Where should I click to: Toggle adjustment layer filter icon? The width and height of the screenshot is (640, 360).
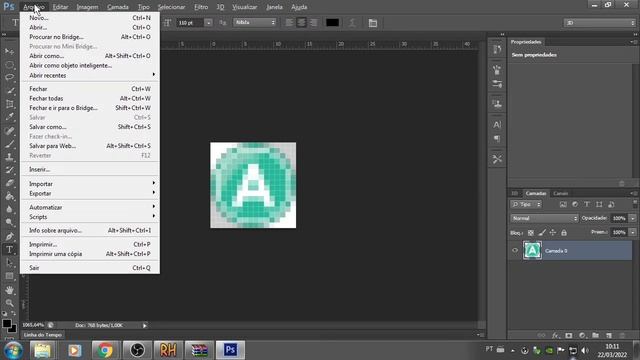coord(575,204)
